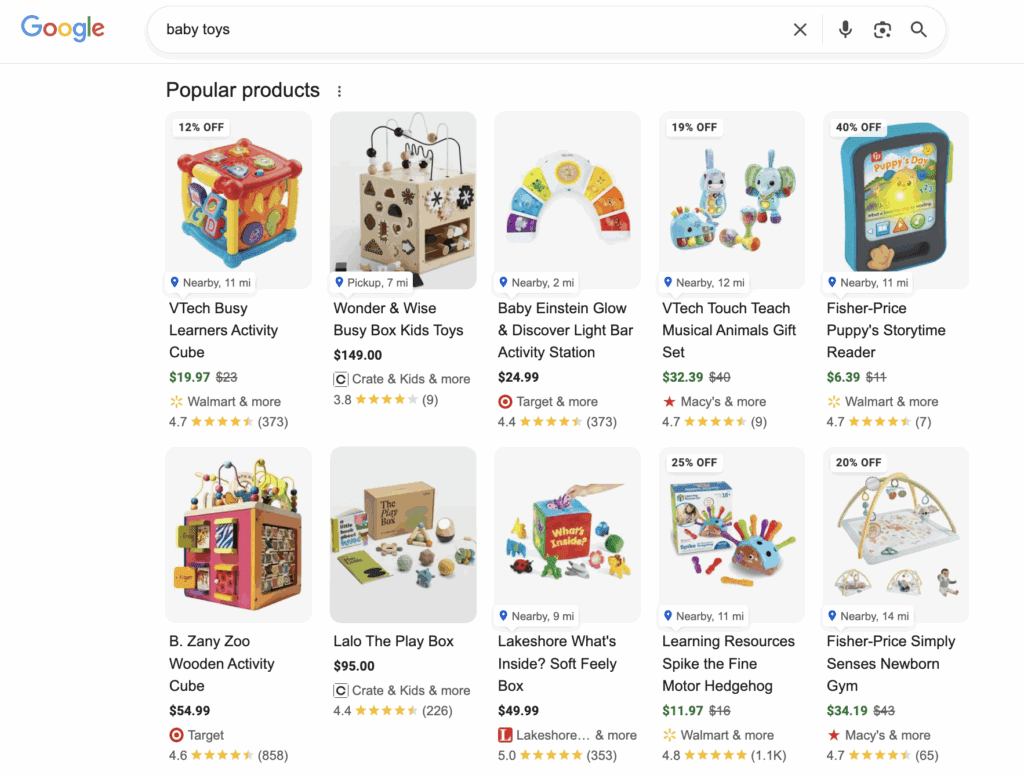1024x775 pixels.
Task: Click the Wonder & Wise Busy Box product image
Action: click(402, 200)
